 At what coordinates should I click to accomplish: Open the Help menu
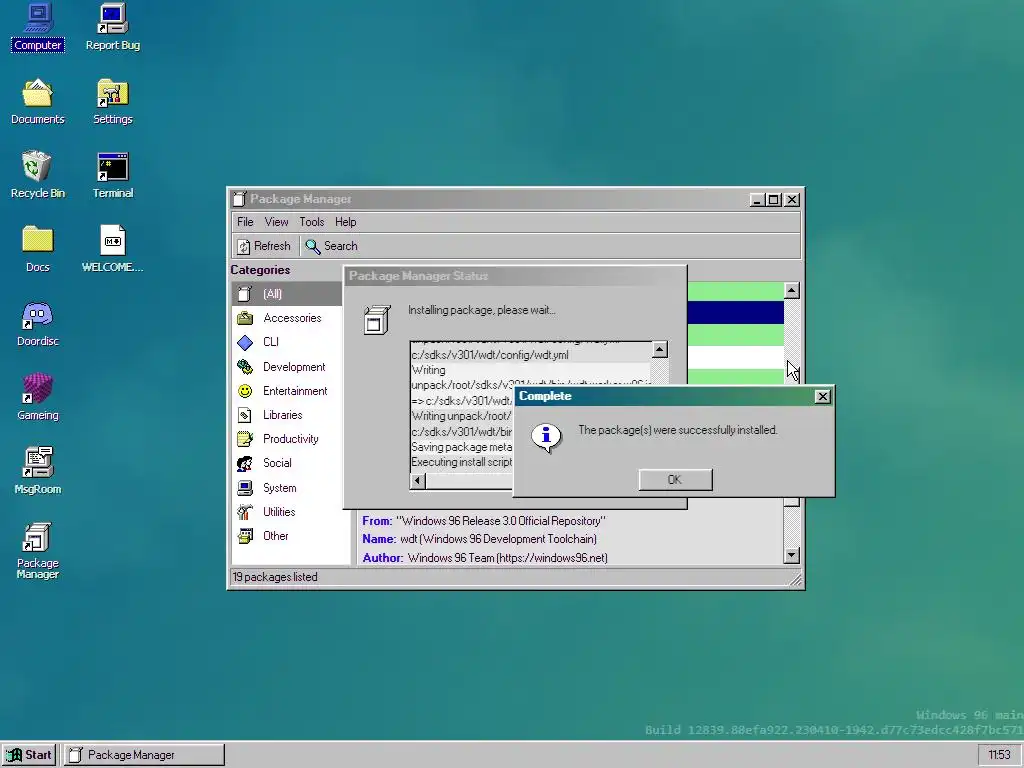pos(345,222)
